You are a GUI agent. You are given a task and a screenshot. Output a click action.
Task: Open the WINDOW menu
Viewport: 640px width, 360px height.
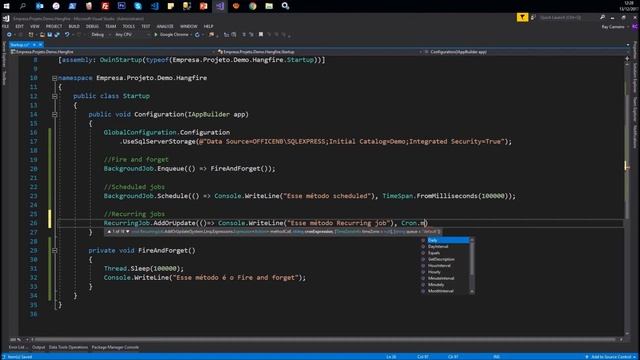click(x=189, y=26)
